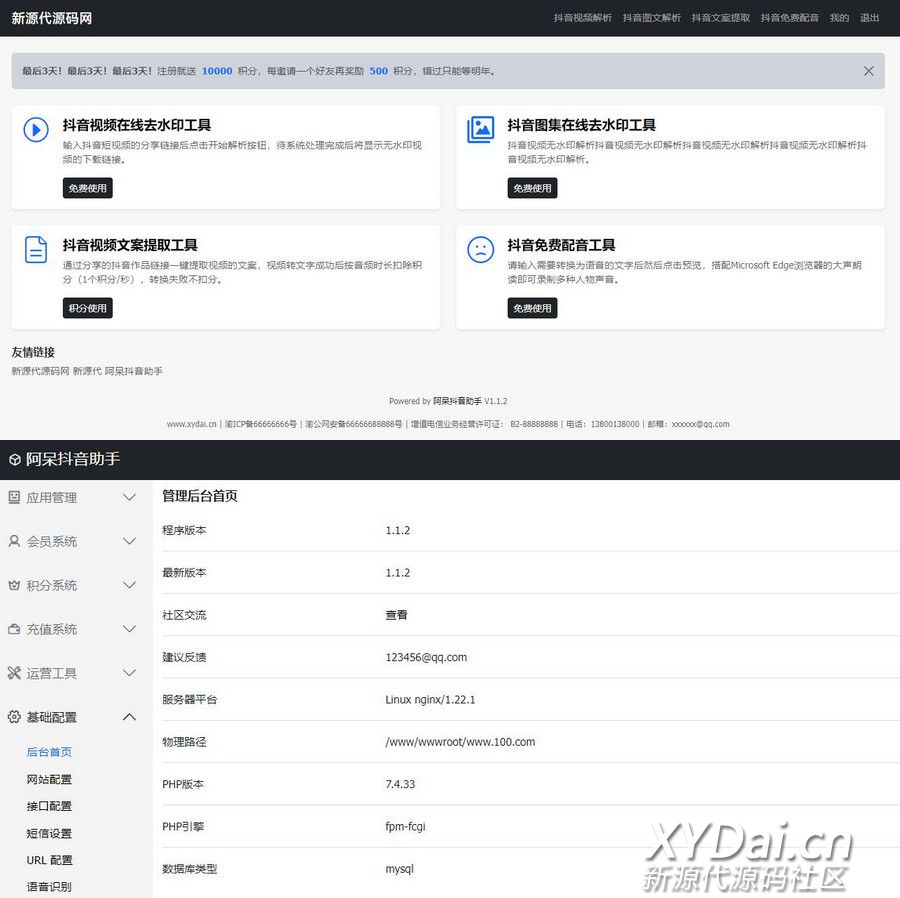Click the 运营工具 tools icon in sidebar
900x898 pixels.
pyautogui.click(x=14, y=673)
